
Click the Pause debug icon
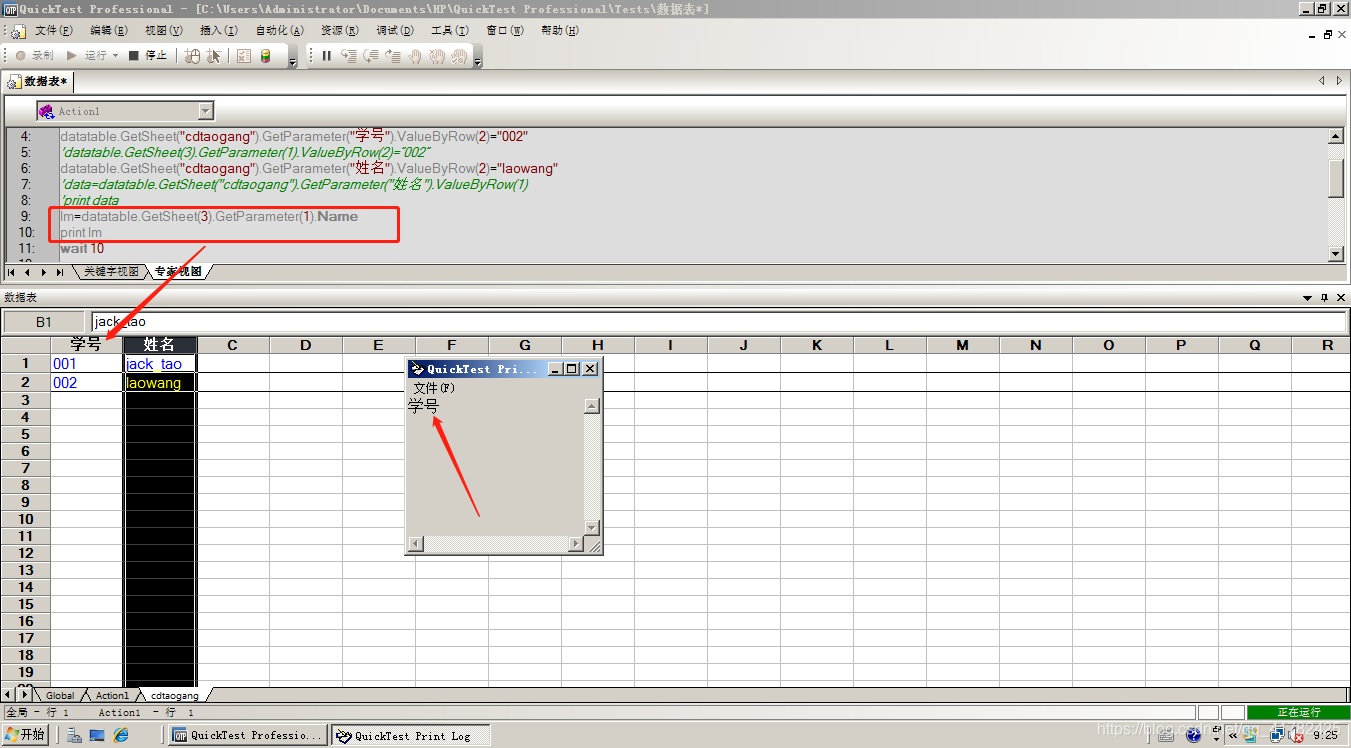coord(326,56)
